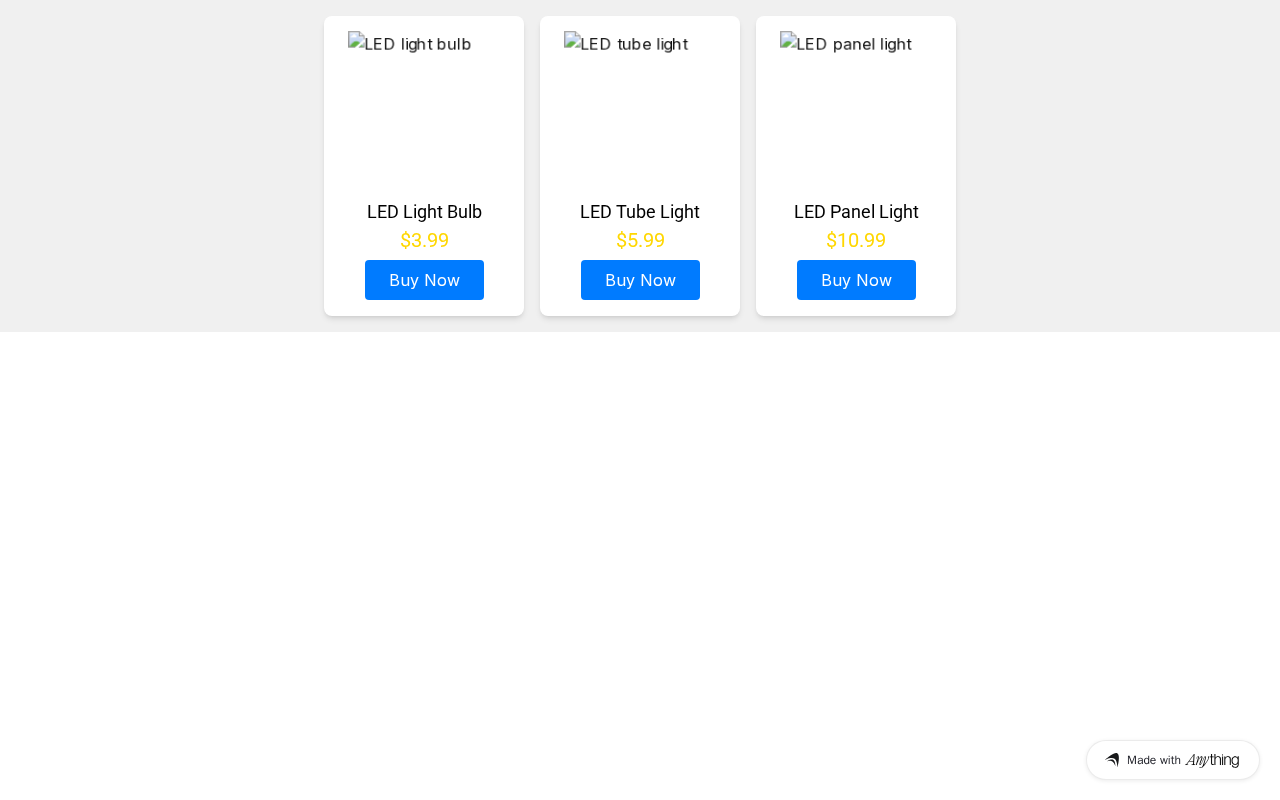
Task: Click the Anything logo icon in the badge
Action: click(1112, 760)
